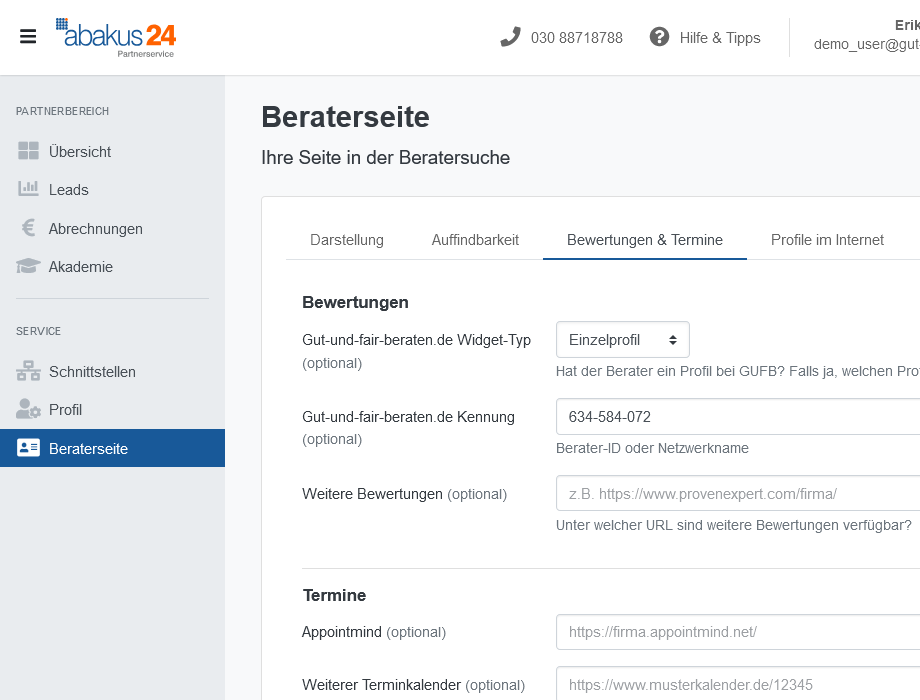Open the Einzelprofil widget type dropdown
Viewport: 920px width, 700px height.
coord(623,340)
